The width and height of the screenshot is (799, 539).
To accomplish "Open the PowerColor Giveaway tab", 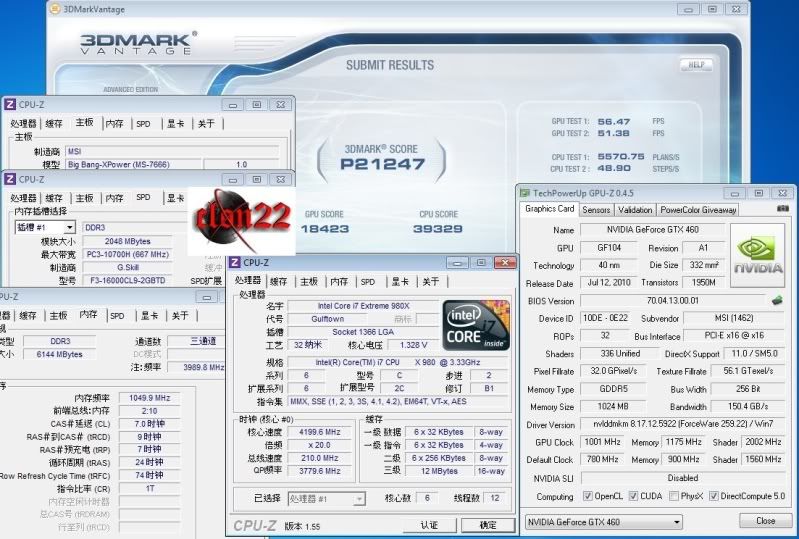I will tap(698, 209).
